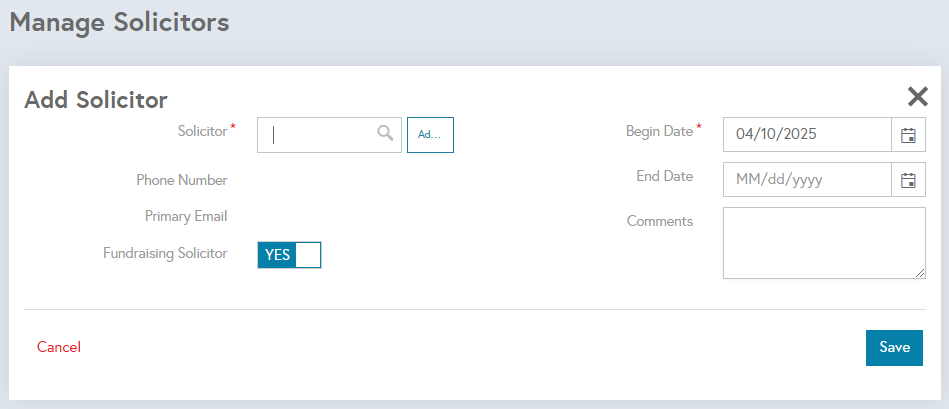This screenshot has width=949, height=409.
Task: Toggle the Fundraising Solicitor YES switch
Action: tap(289, 255)
